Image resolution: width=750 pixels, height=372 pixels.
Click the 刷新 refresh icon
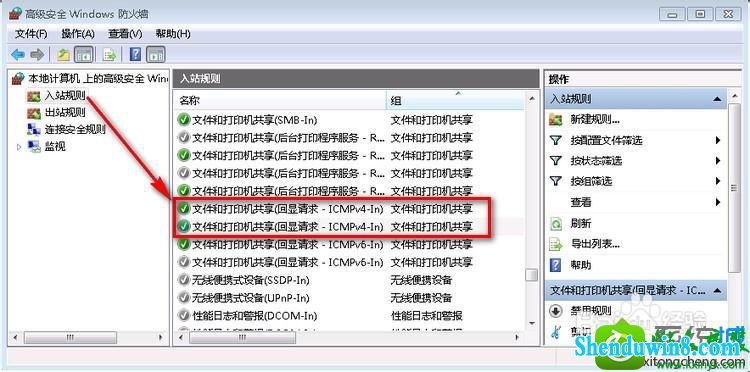[x=556, y=223]
